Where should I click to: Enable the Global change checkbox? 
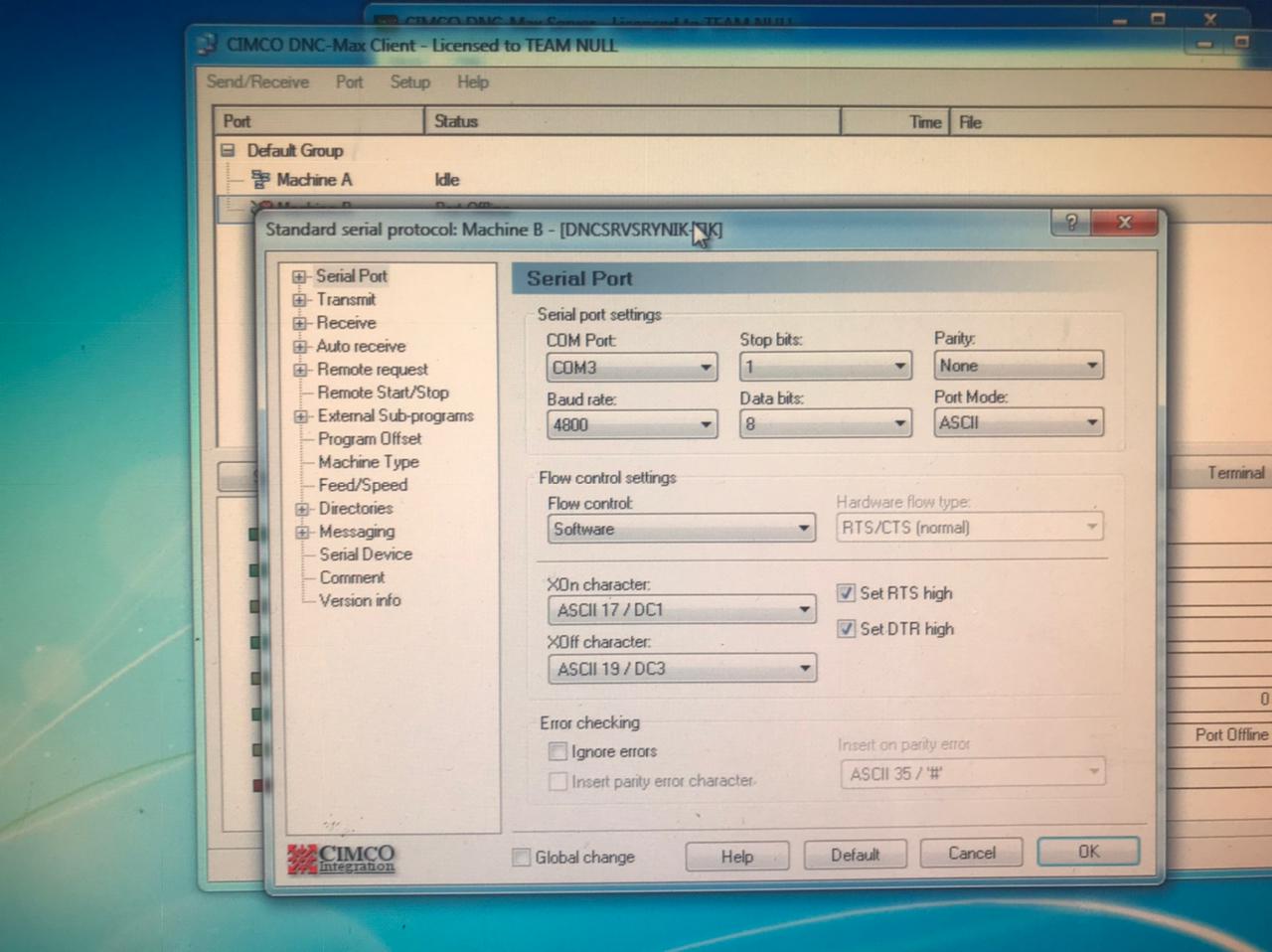(521, 857)
